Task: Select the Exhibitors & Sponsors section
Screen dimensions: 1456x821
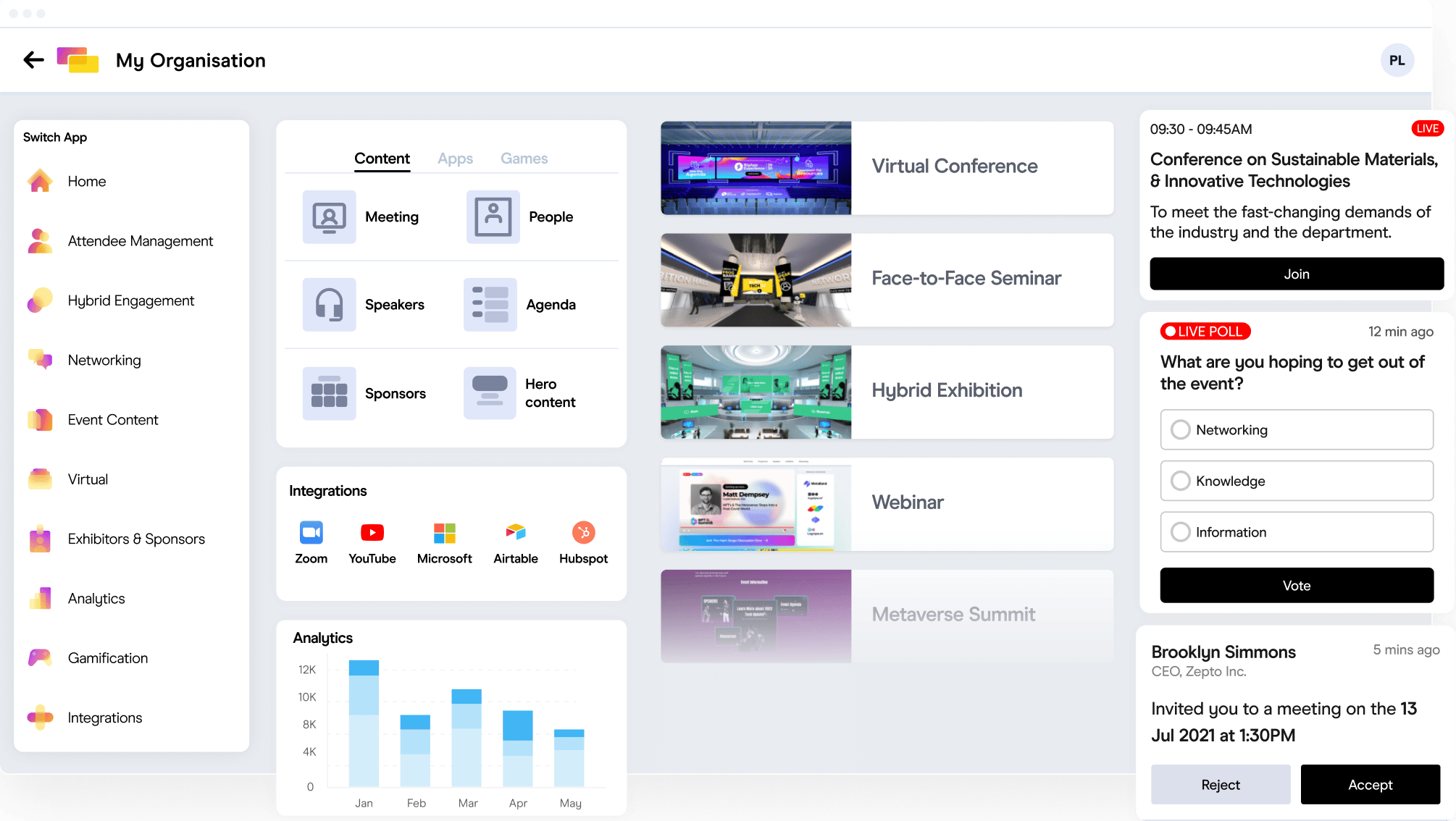Action: click(135, 538)
